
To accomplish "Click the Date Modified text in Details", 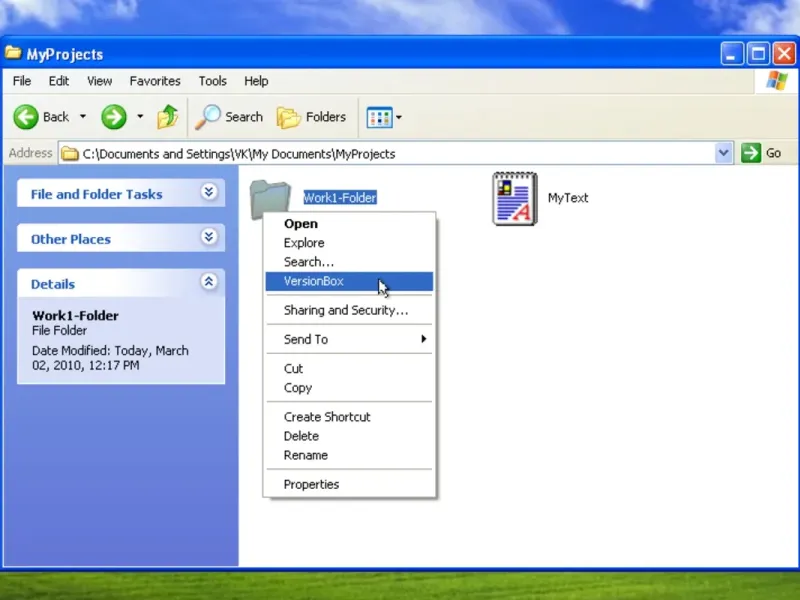I will (110, 358).
